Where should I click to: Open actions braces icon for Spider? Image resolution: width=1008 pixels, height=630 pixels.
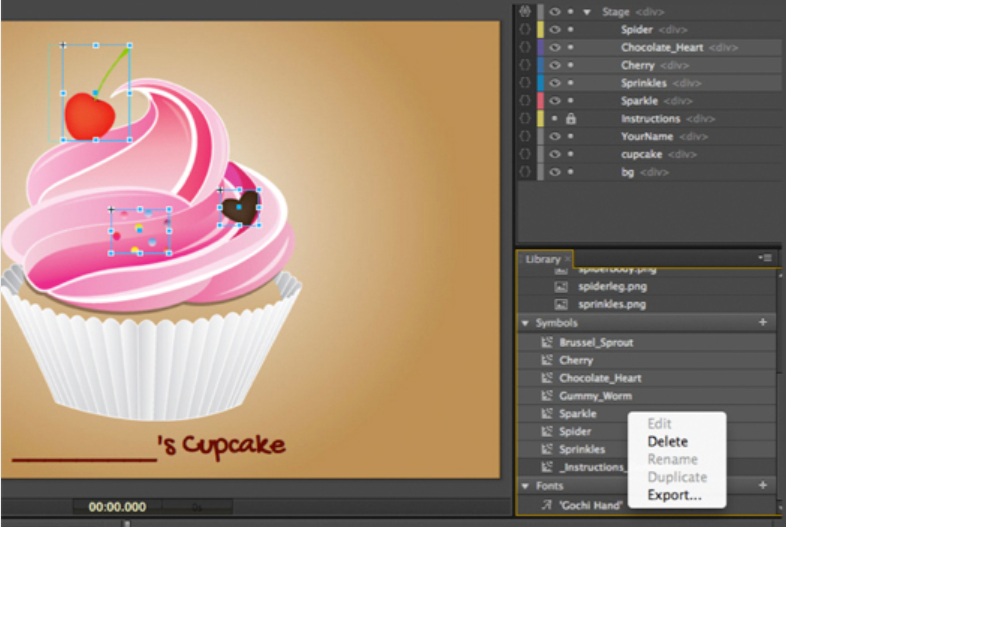click(x=524, y=30)
